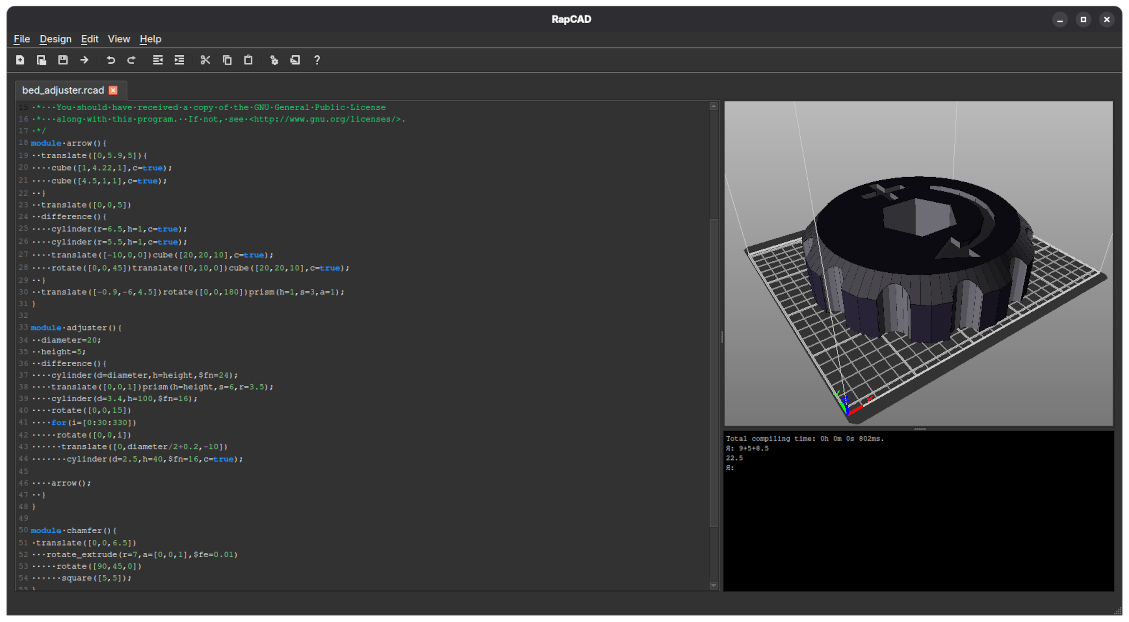The image size is (1129, 622).
Task: Open the File menu
Action: tap(22, 39)
